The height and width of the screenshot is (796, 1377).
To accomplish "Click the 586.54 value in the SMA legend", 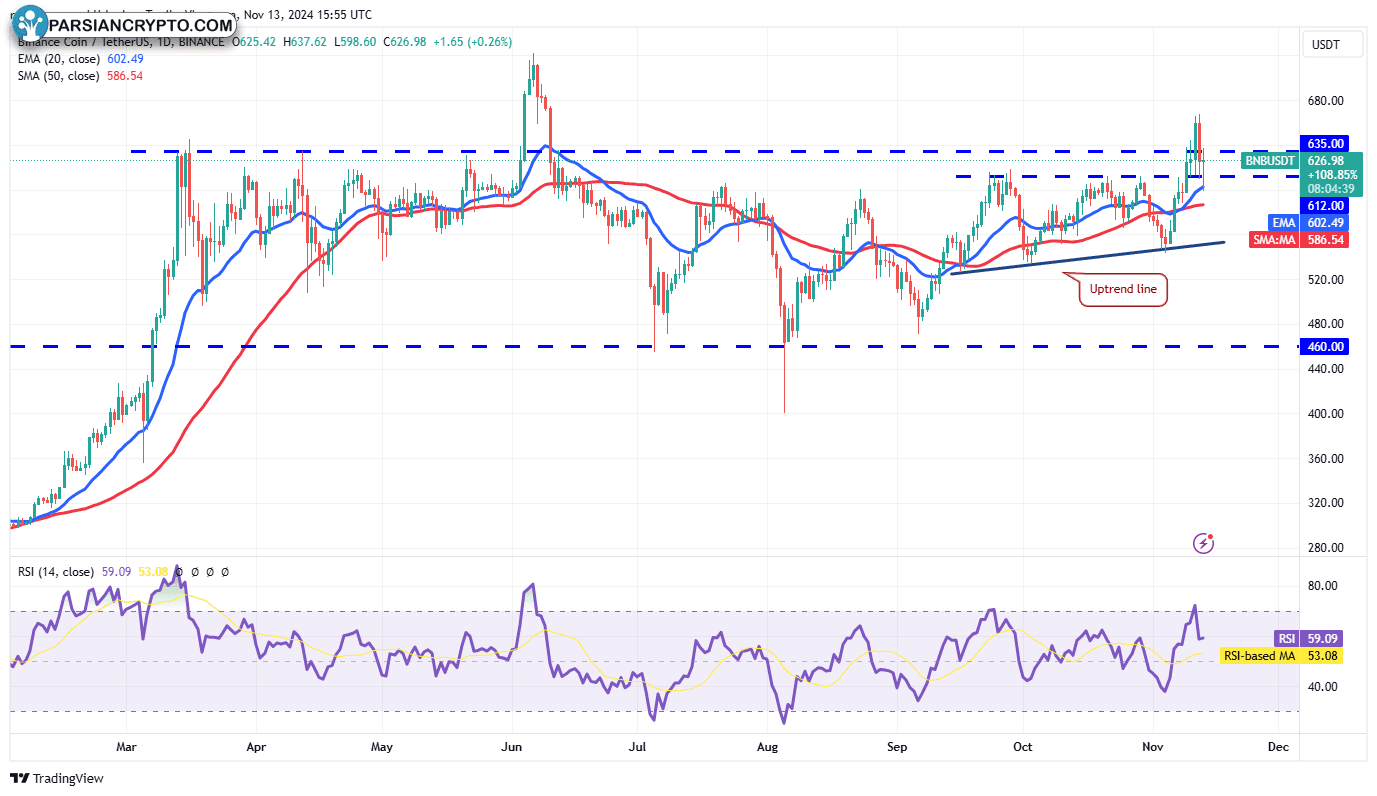I will pyautogui.click(x=125, y=76).
